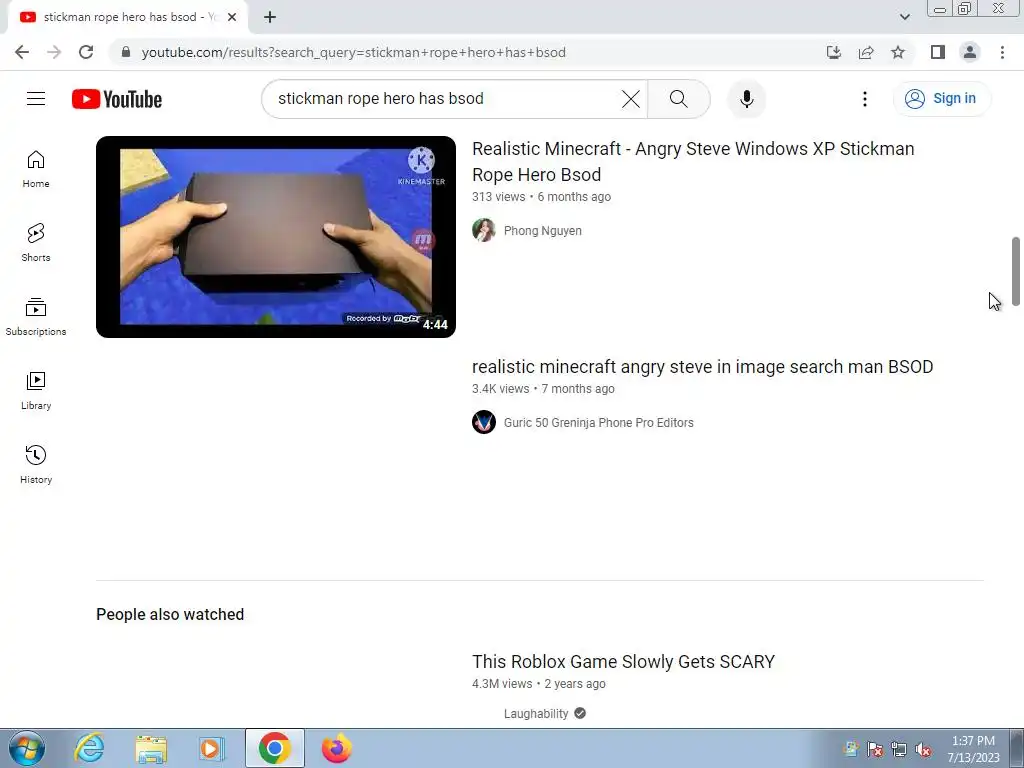This screenshot has width=1024, height=768.
Task: Sign in to YouTube
Action: coord(942,99)
